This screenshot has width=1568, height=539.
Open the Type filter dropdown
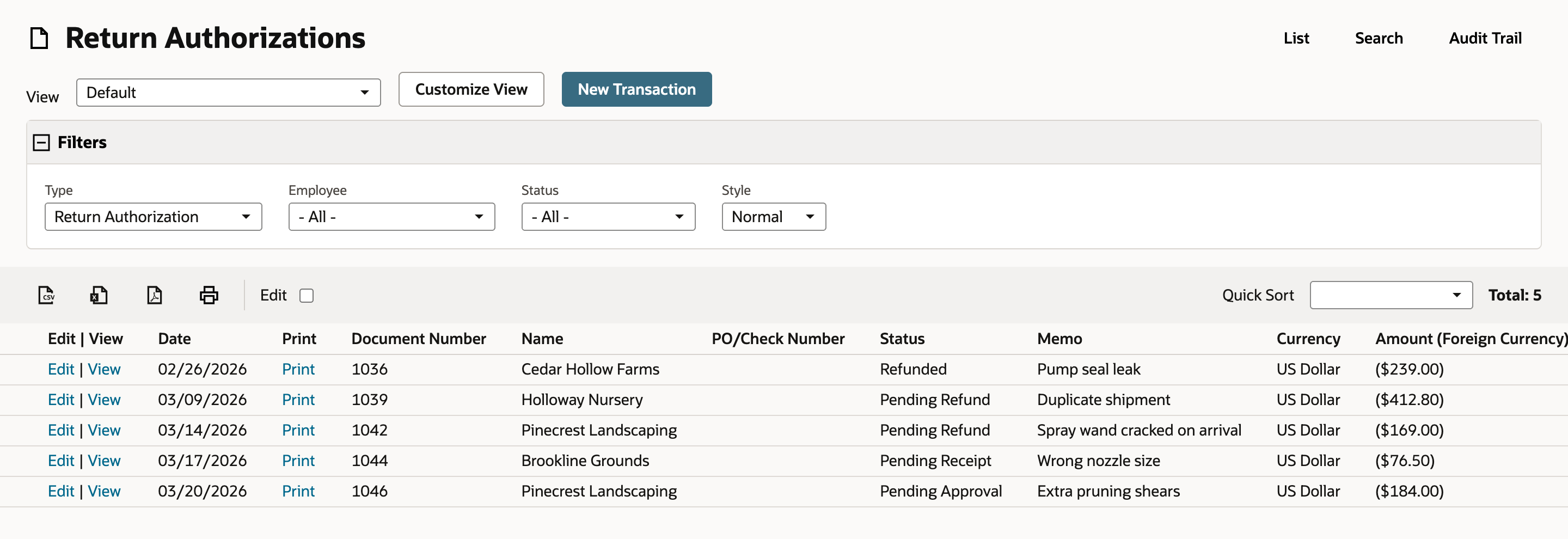[154, 217]
